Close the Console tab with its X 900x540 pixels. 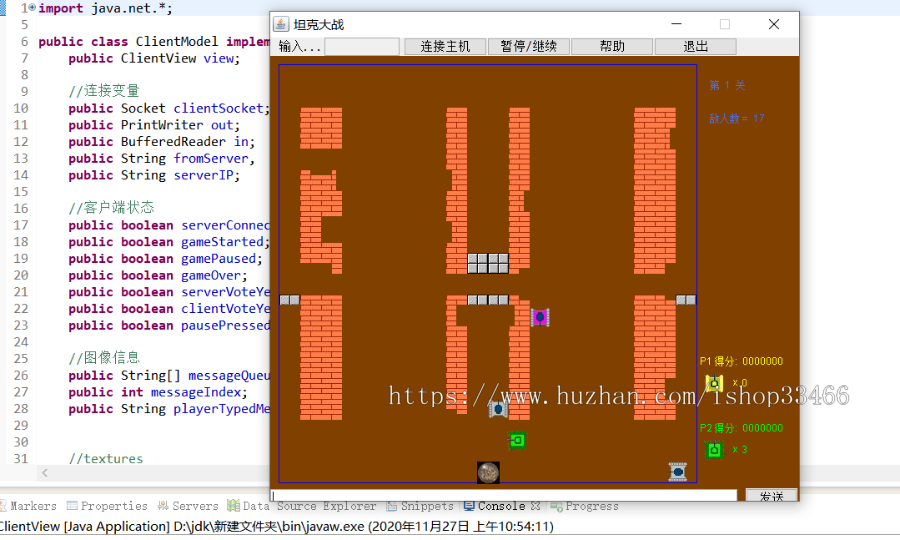(536, 506)
